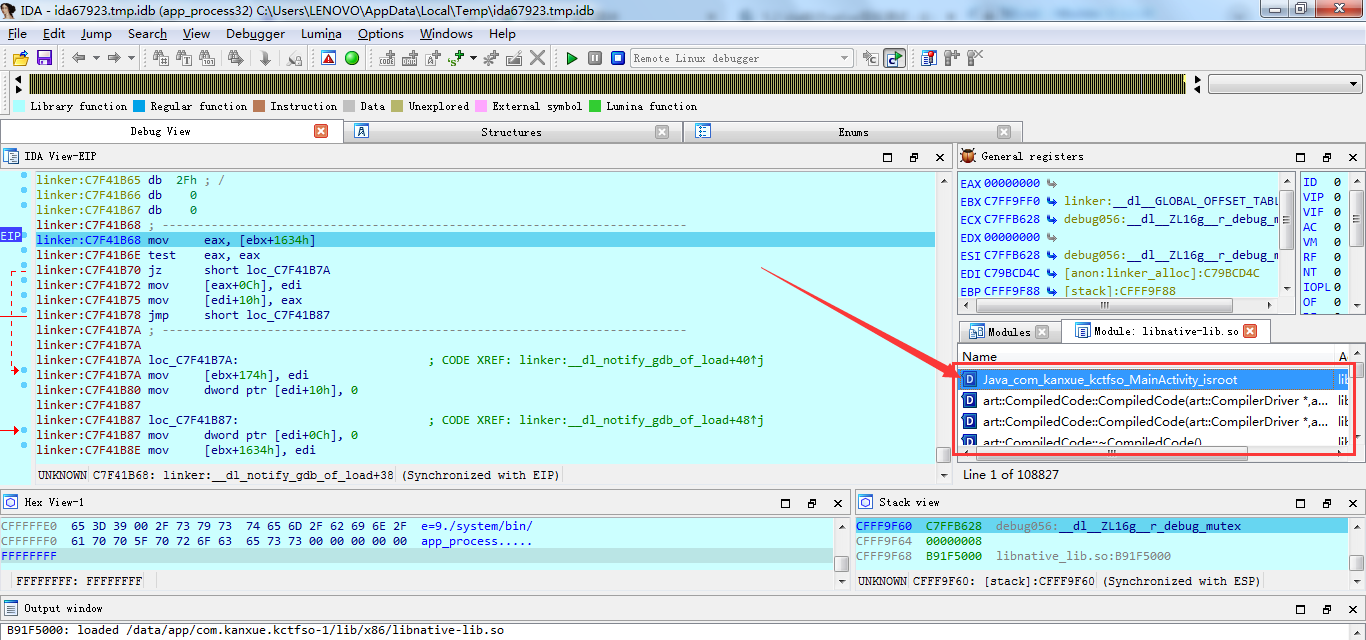Close the Debug View tab
This screenshot has width=1366, height=640.
321,131
